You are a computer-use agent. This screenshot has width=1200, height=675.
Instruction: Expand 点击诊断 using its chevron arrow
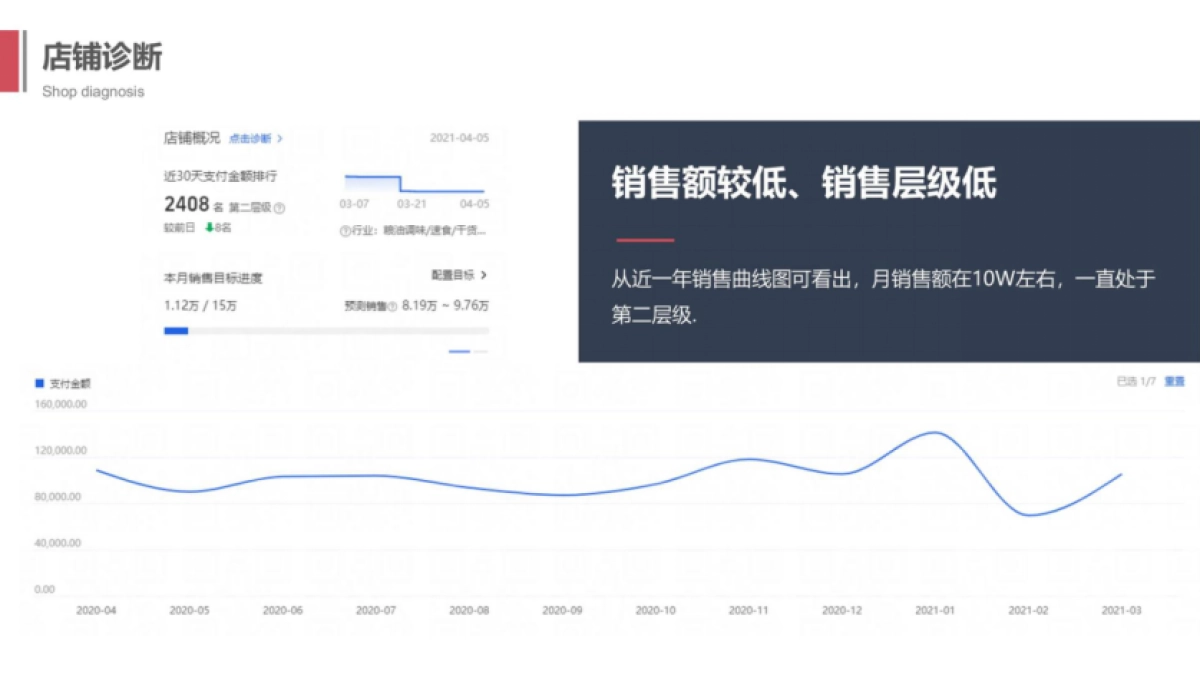[280, 140]
